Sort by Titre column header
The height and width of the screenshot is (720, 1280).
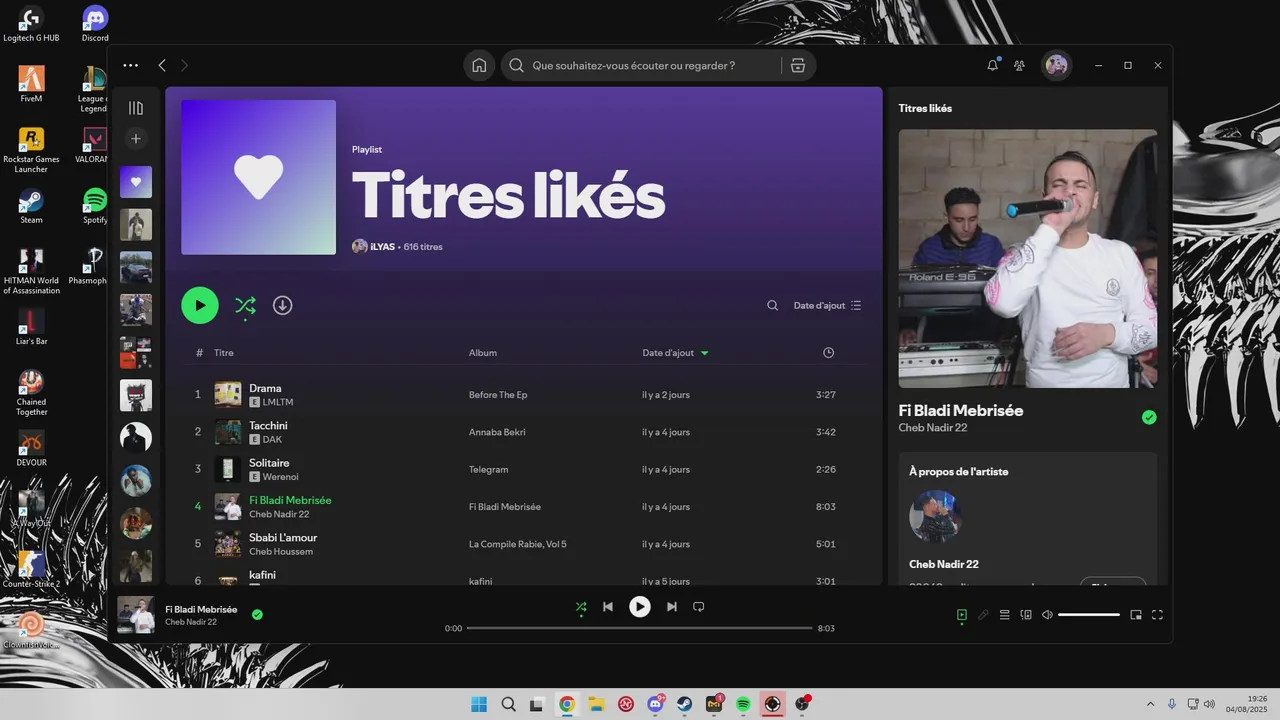(224, 353)
